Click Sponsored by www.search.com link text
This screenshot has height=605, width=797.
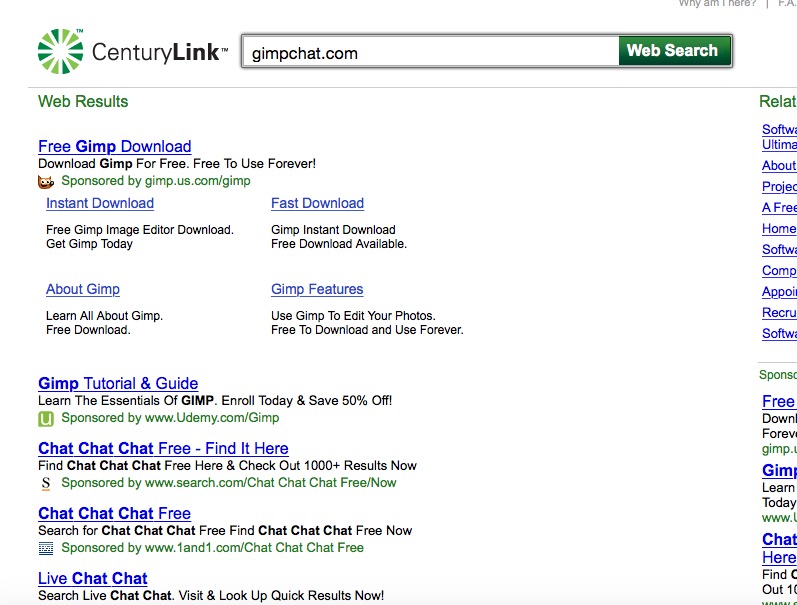click(228, 483)
